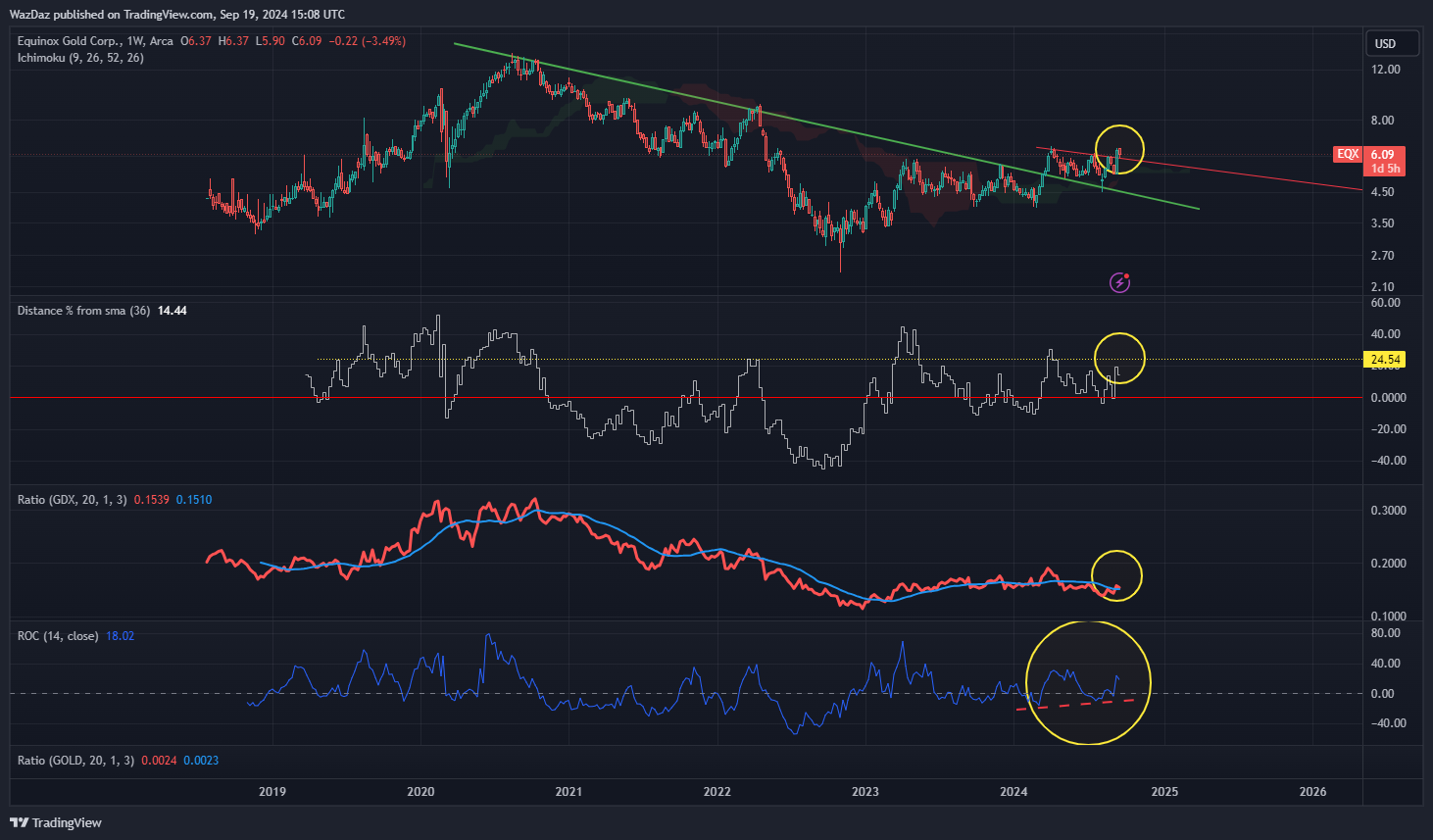The image size is (1433, 840).
Task: Click the 4.50 price scale label
Action: coord(1382,192)
